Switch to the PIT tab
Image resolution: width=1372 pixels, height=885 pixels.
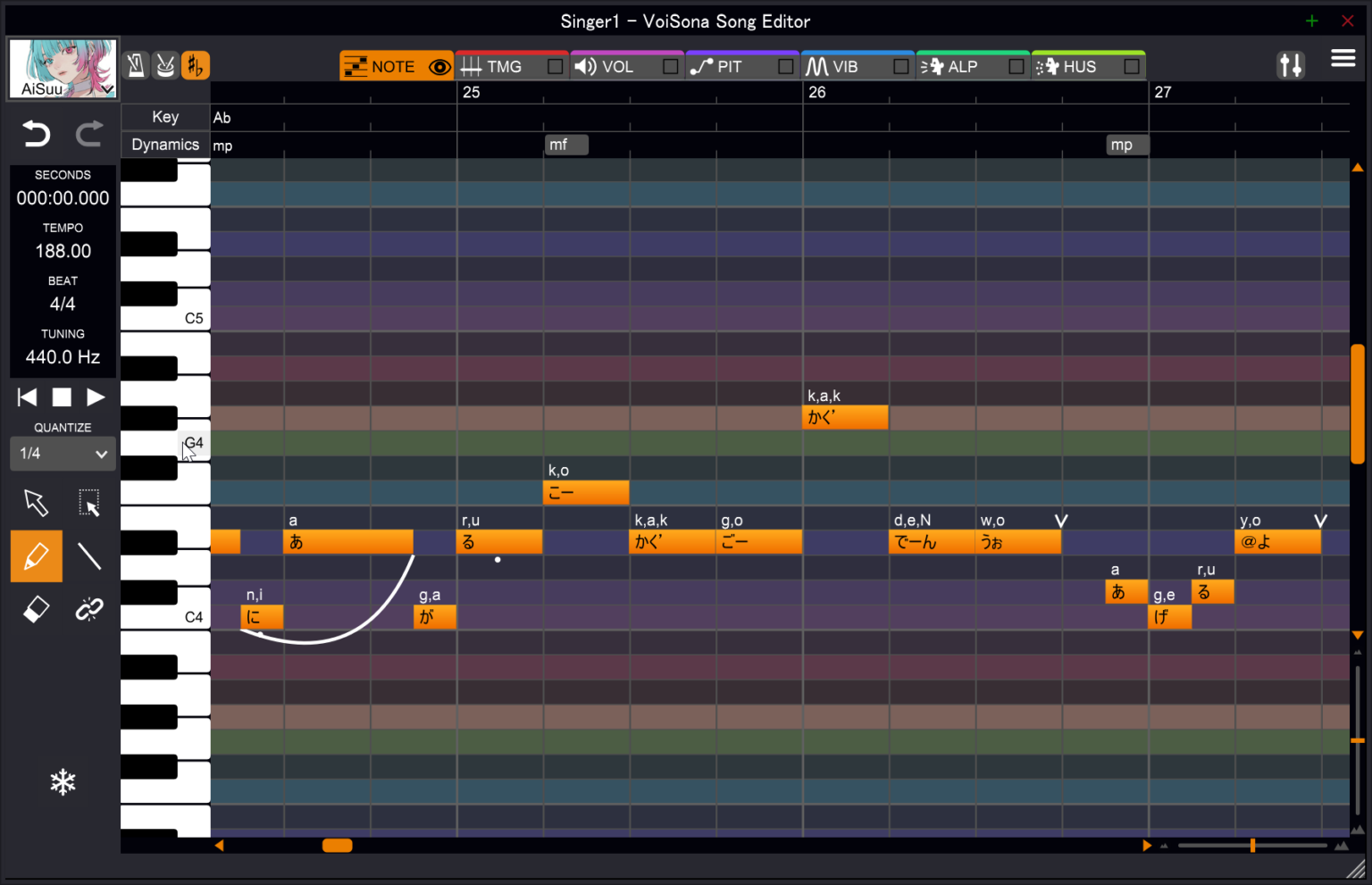728,67
